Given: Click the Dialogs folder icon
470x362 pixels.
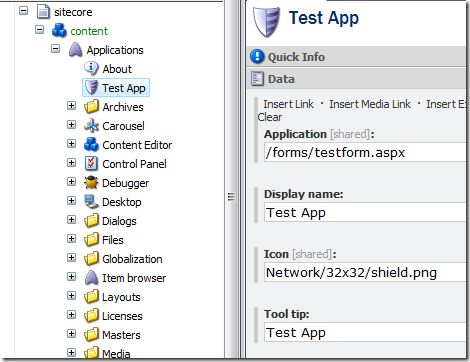Looking at the screenshot, I should coord(91,221).
